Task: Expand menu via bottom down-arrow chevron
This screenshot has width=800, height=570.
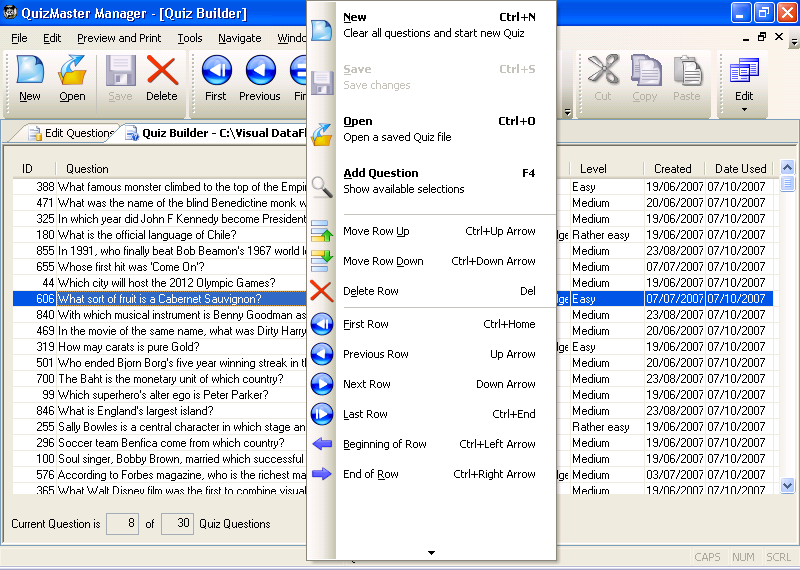Action: pyautogui.click(x=431, y=553)
